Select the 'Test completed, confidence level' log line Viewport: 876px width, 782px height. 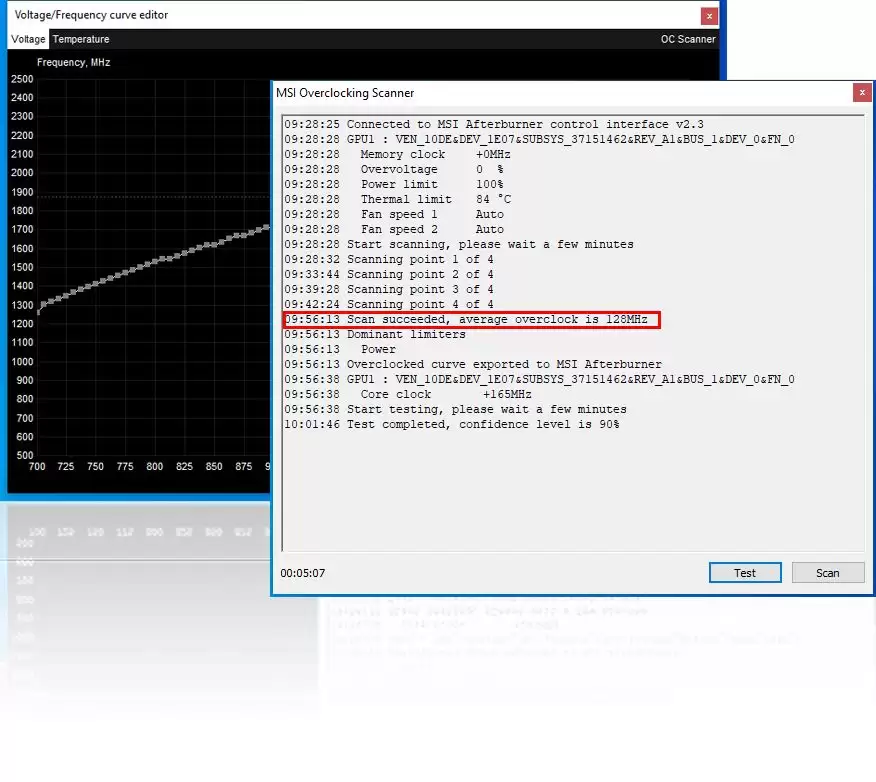(451, 425)
